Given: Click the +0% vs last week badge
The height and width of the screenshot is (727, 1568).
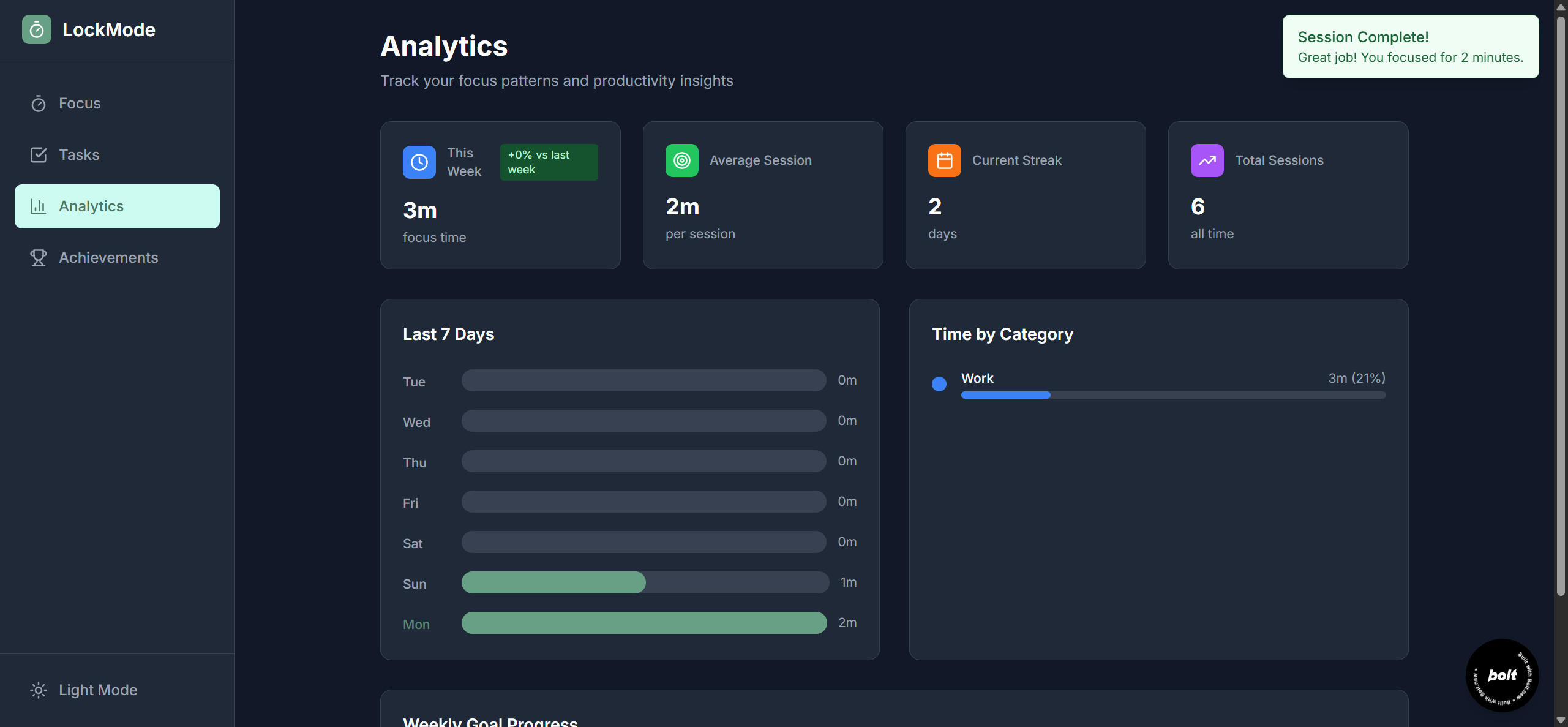Looking at the screenshot, I should pyautogui.click(x=549, y=162).
